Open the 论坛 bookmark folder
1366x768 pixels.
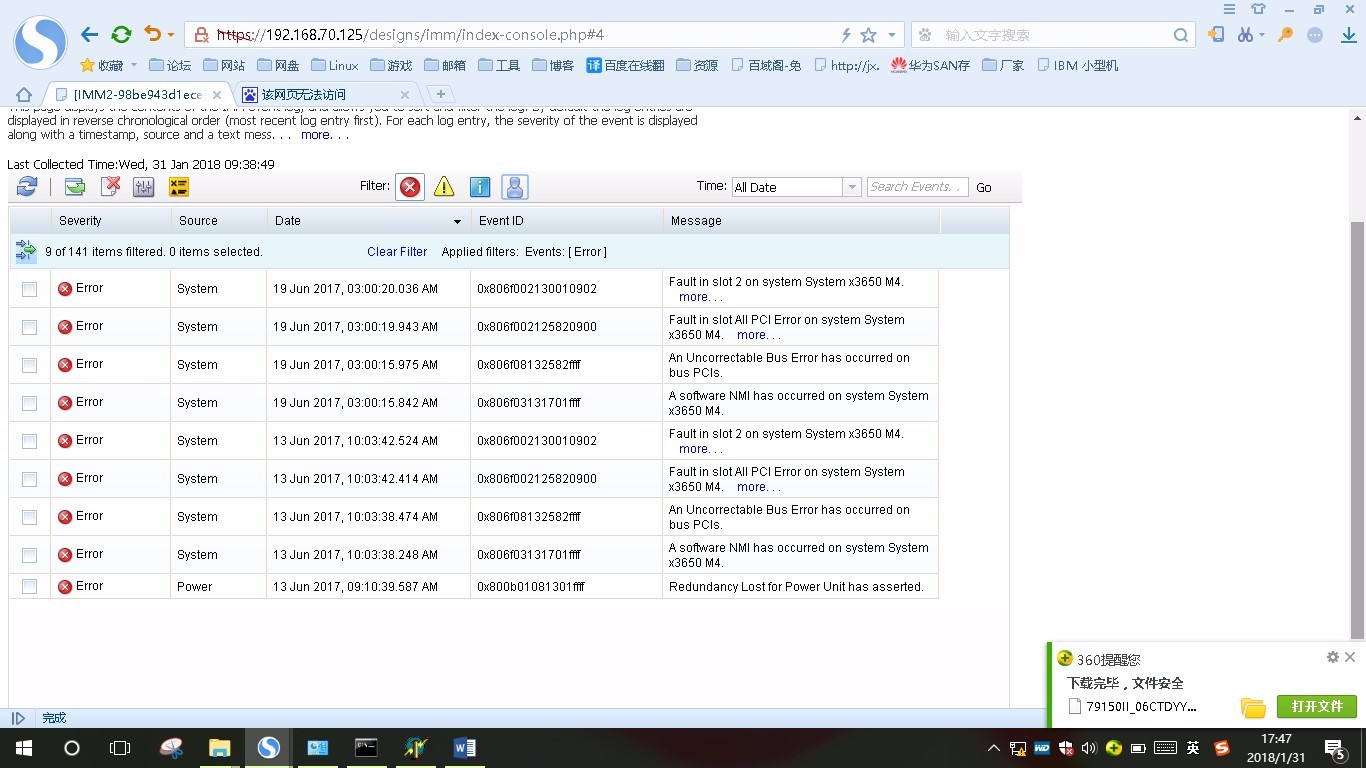coord(170,65)
